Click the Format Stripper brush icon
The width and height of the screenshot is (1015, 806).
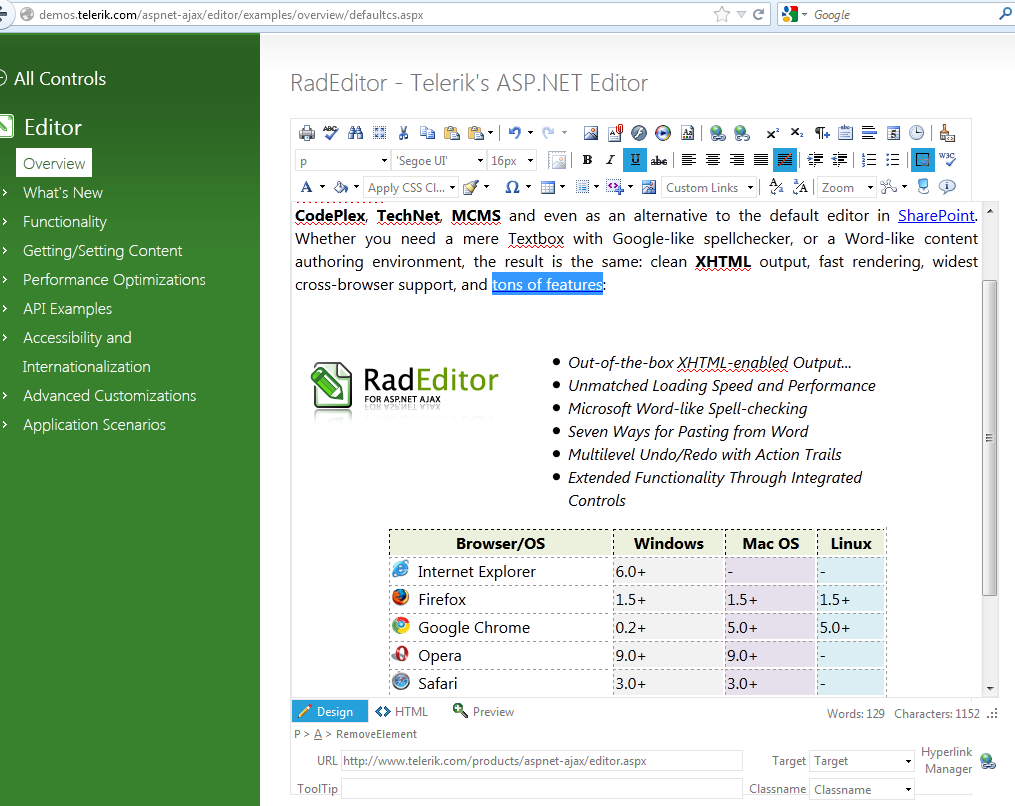(947, 133)
